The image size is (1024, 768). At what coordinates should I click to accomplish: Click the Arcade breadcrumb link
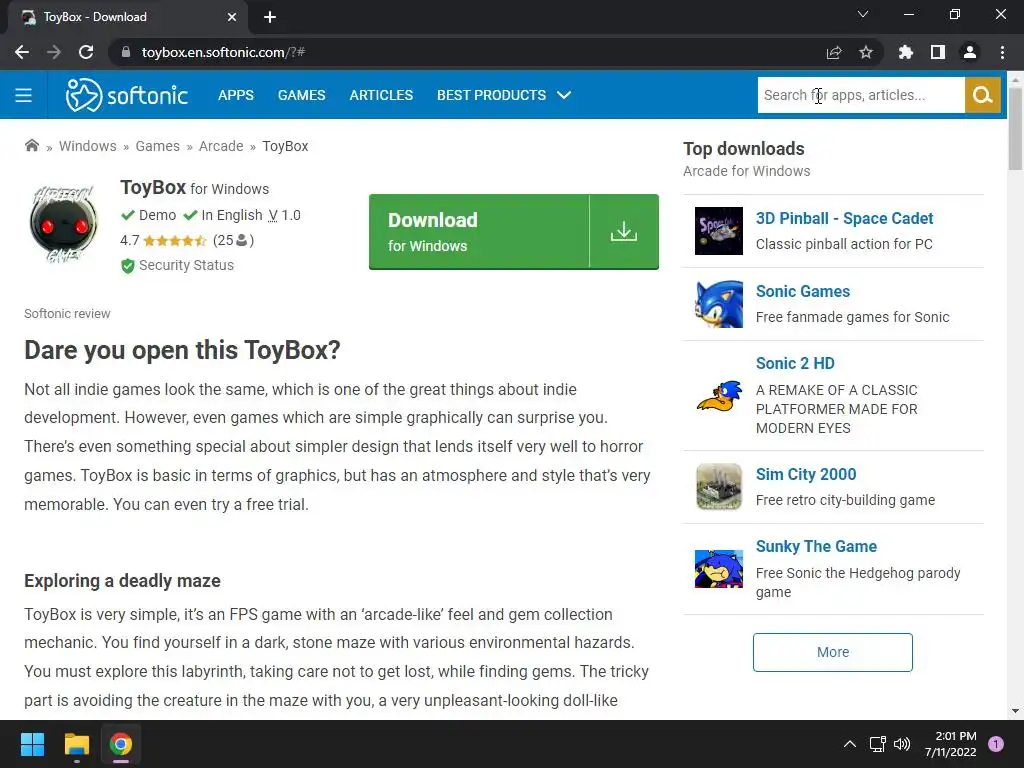pyautogui.click(x=221, y=146)
